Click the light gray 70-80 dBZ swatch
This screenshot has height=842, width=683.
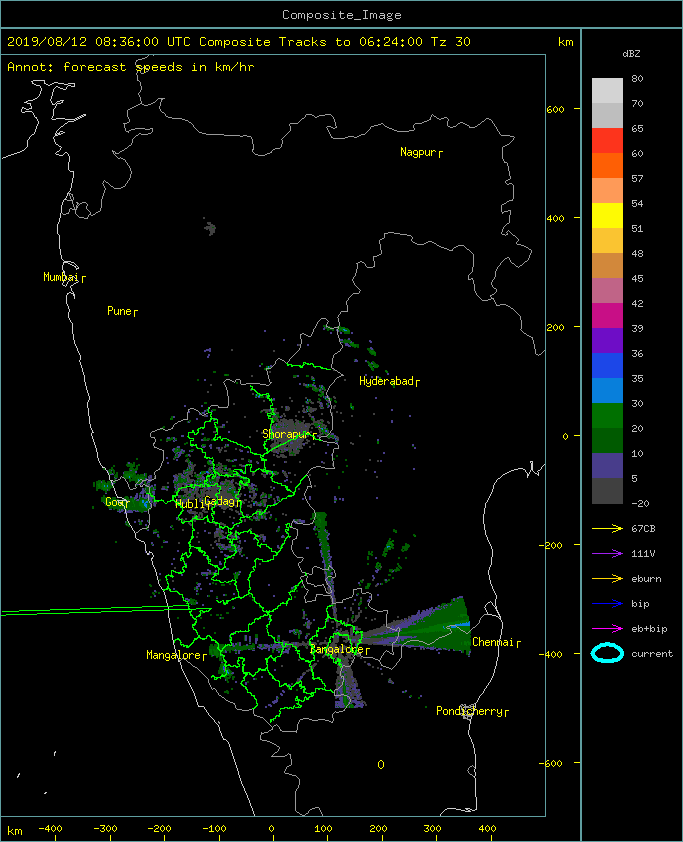(x=607, y=91)
